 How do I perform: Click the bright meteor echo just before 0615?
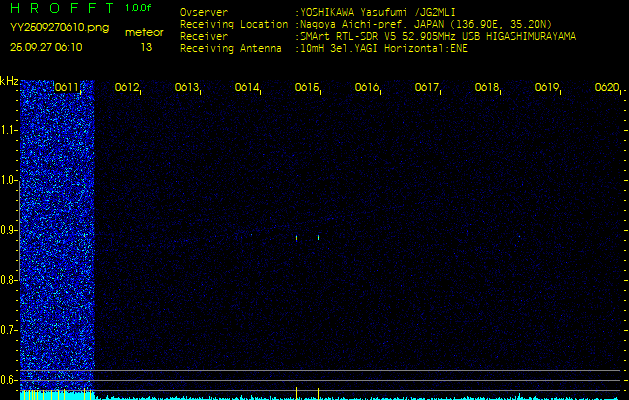point(296,238)
